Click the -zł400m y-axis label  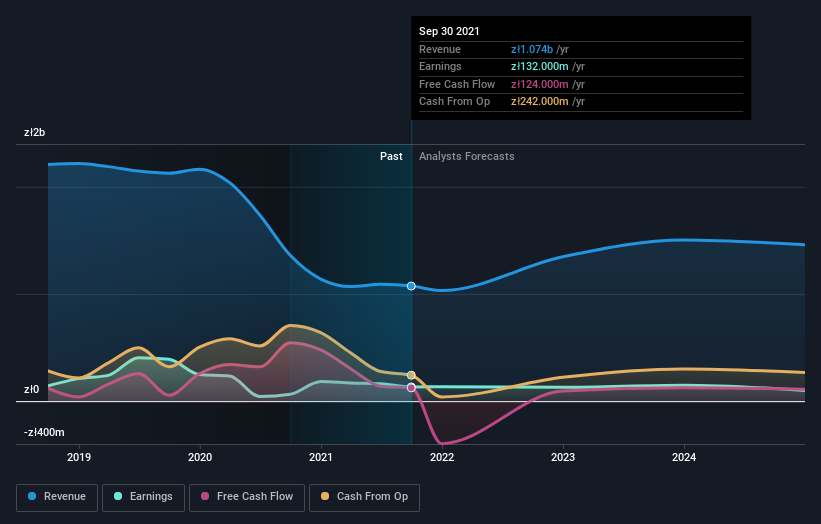44,432
